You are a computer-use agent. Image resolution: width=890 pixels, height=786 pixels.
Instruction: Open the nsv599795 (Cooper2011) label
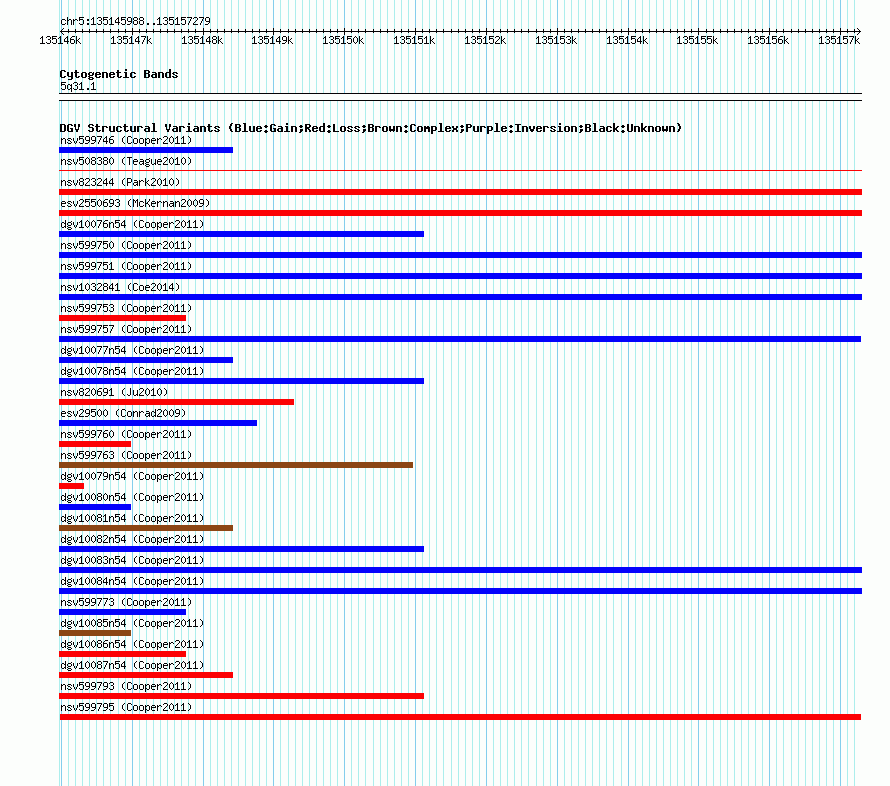[x=126, y=707]
